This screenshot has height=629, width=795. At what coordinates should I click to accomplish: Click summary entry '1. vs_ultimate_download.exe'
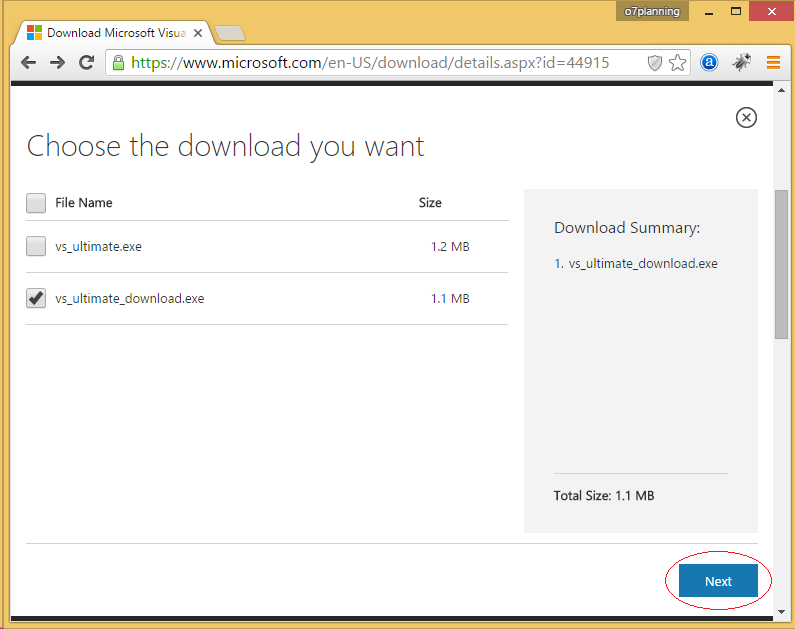tap(636, 264)
